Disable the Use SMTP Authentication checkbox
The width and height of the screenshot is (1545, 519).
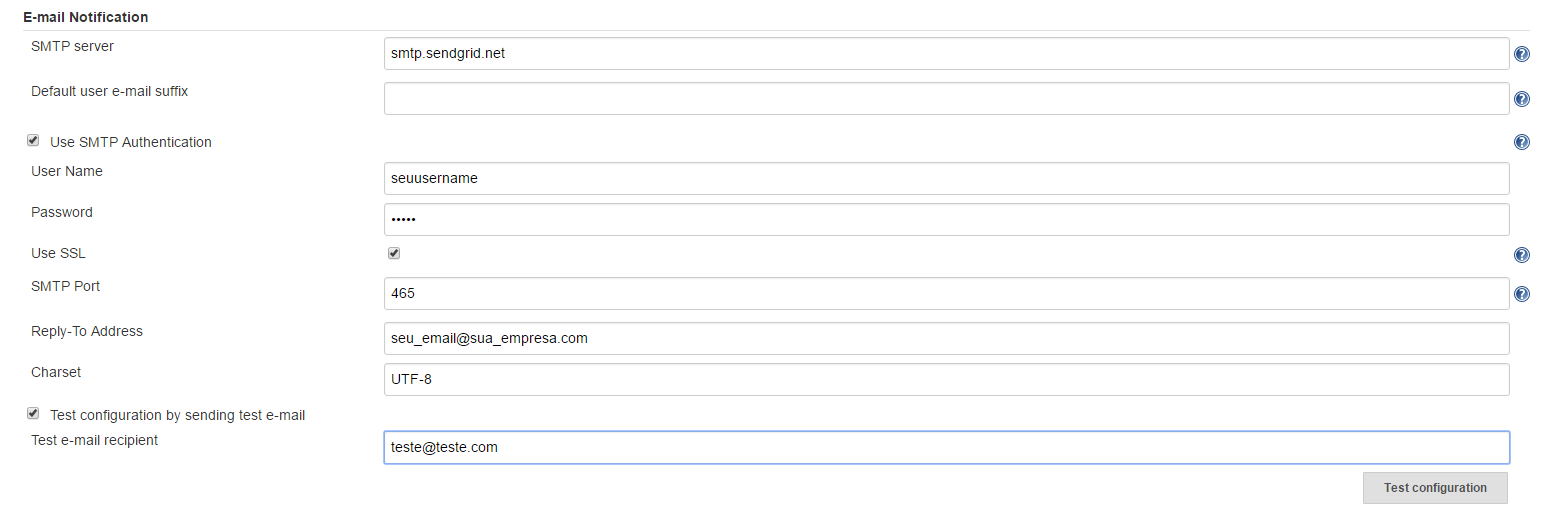(x=33, y=141)
